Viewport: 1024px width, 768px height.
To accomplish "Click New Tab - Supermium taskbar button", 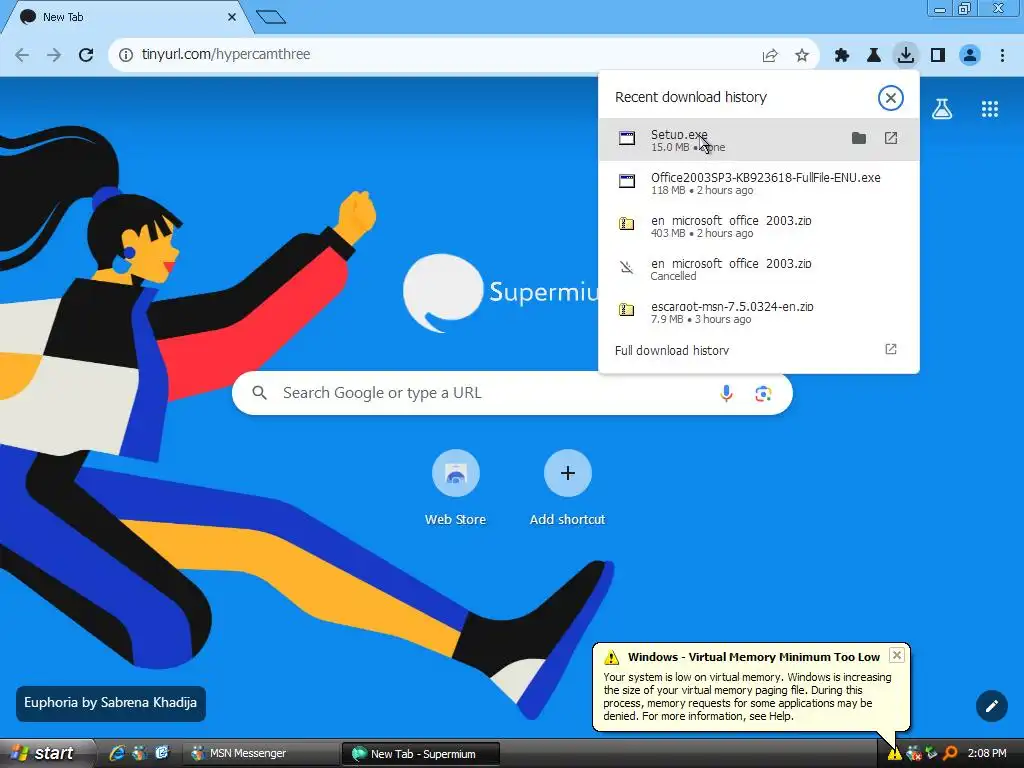I will pyautogui.click(x=421, y=754).
